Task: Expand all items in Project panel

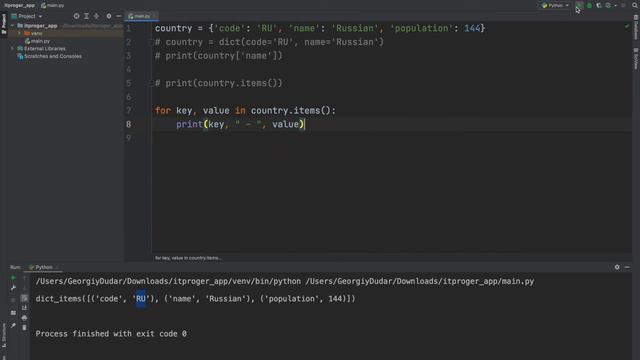Action: tap(86, 16)
